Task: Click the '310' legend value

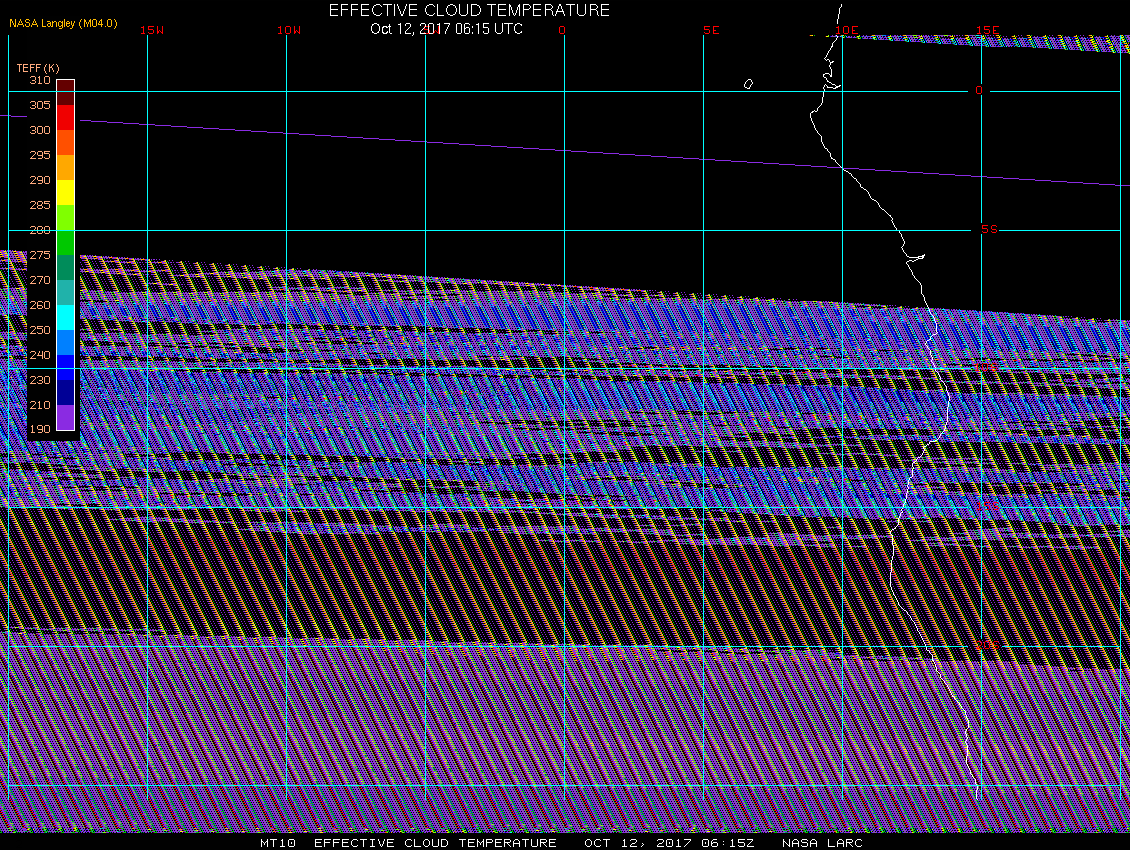Action: [40, 80]
